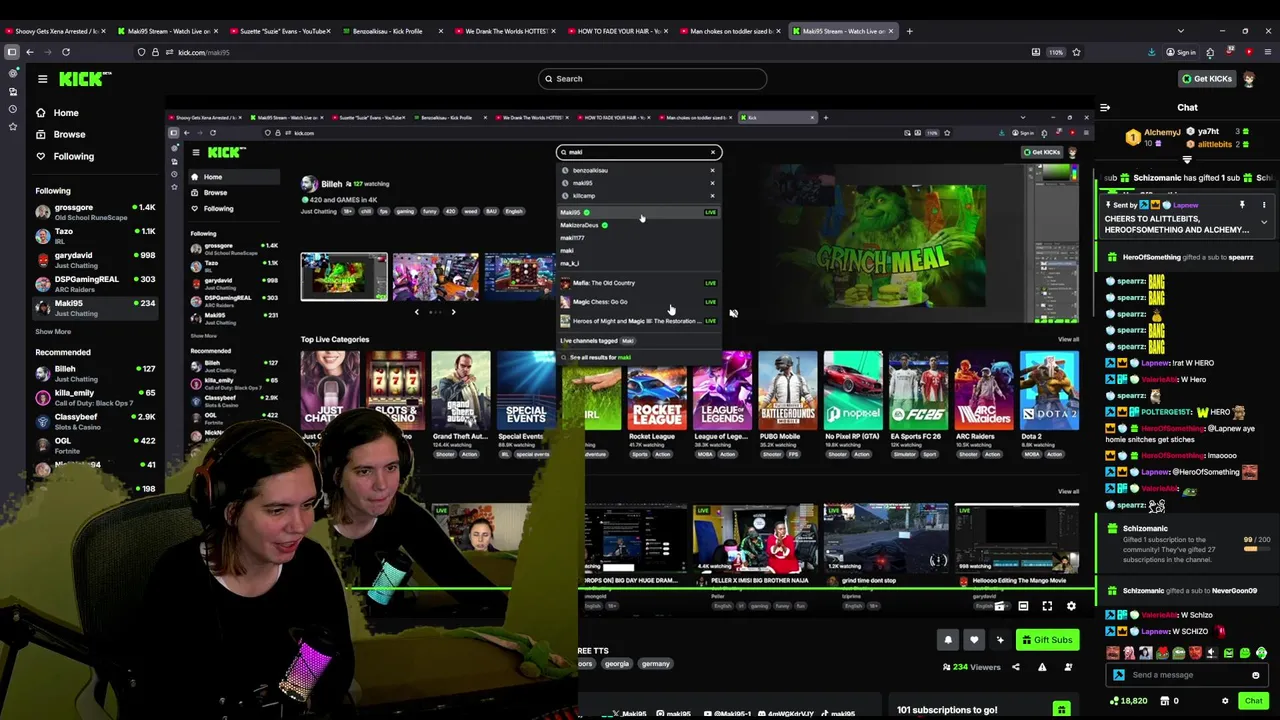This screenshot has height=720, width=1280.
Task: View channel points balance 18,820
Action: 1127,701
